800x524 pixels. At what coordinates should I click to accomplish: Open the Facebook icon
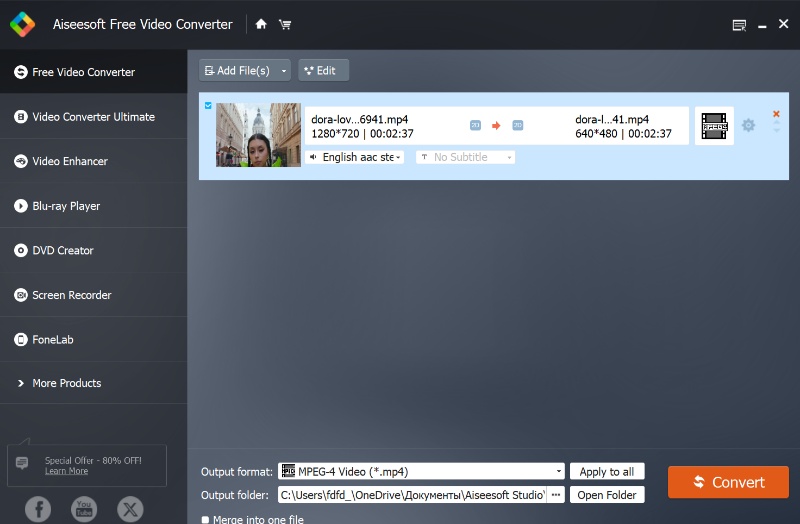(38, 509)
